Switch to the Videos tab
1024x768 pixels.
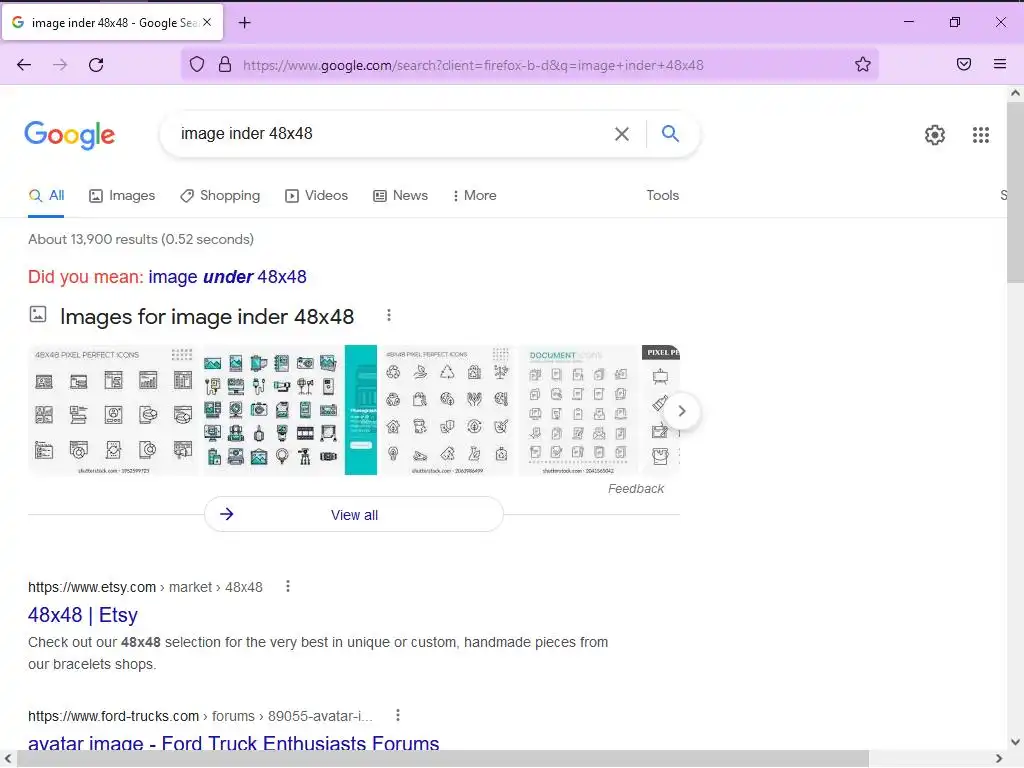(x=317, y=195)
